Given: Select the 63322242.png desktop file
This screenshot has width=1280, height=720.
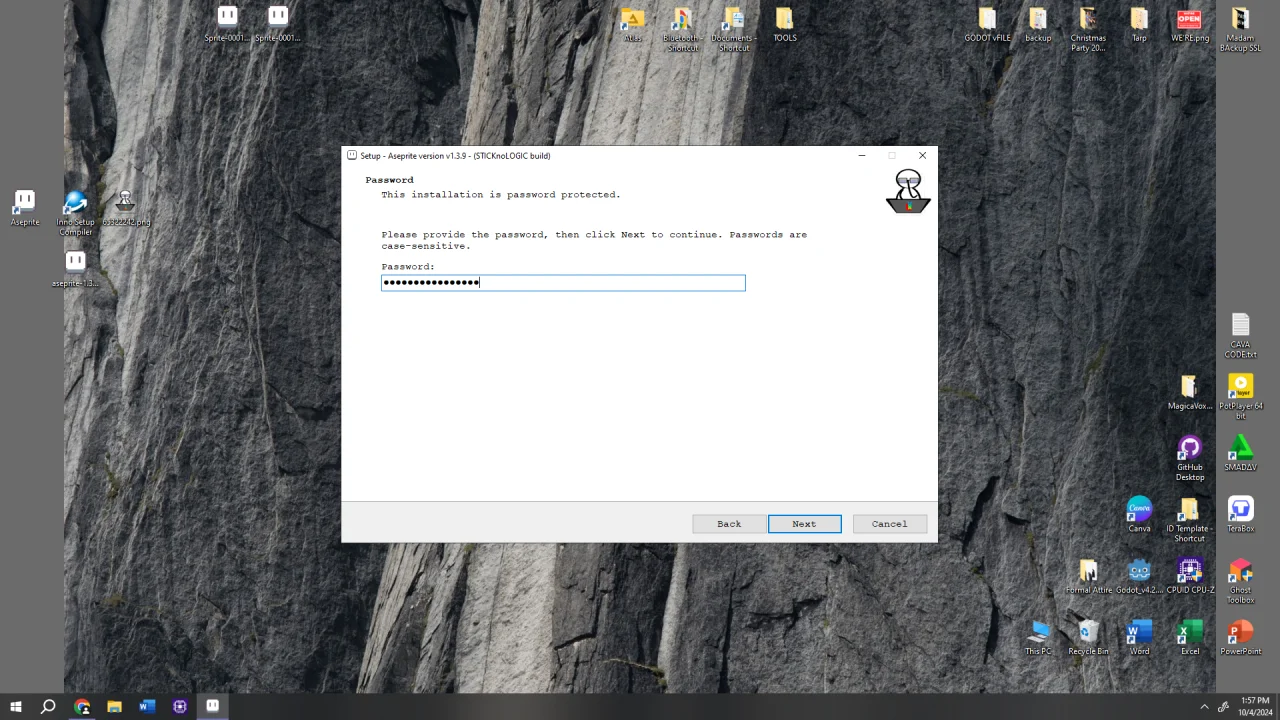Looking at the screenshot, I should tap(126, 208).
